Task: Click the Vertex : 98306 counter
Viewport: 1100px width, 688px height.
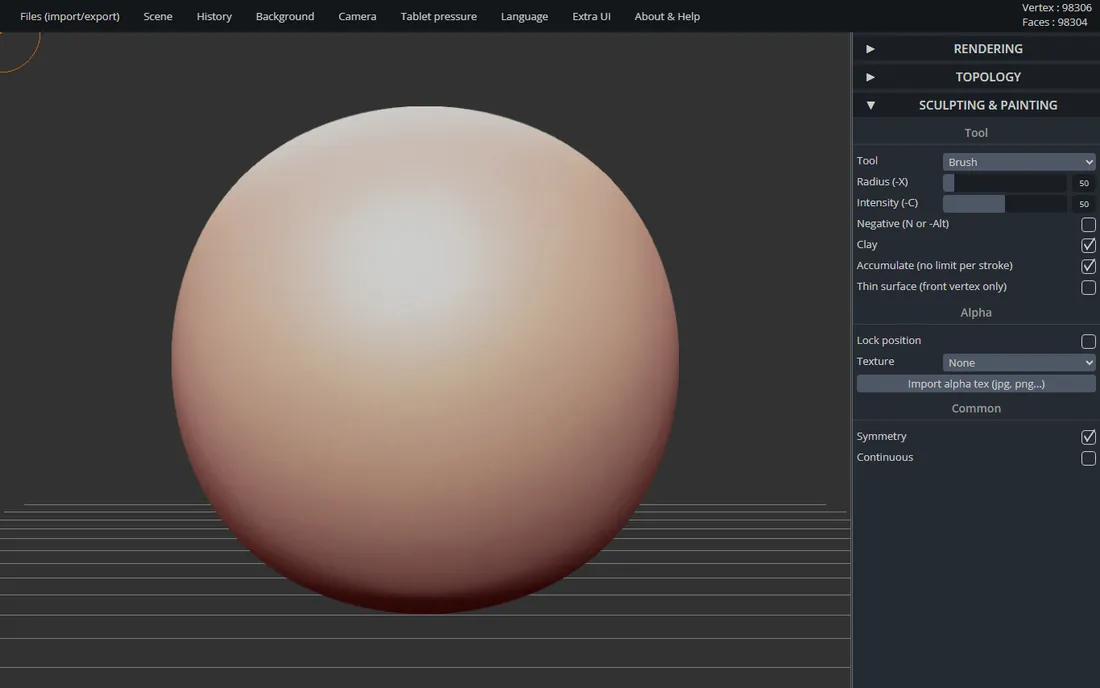Action: [1056, 8]
